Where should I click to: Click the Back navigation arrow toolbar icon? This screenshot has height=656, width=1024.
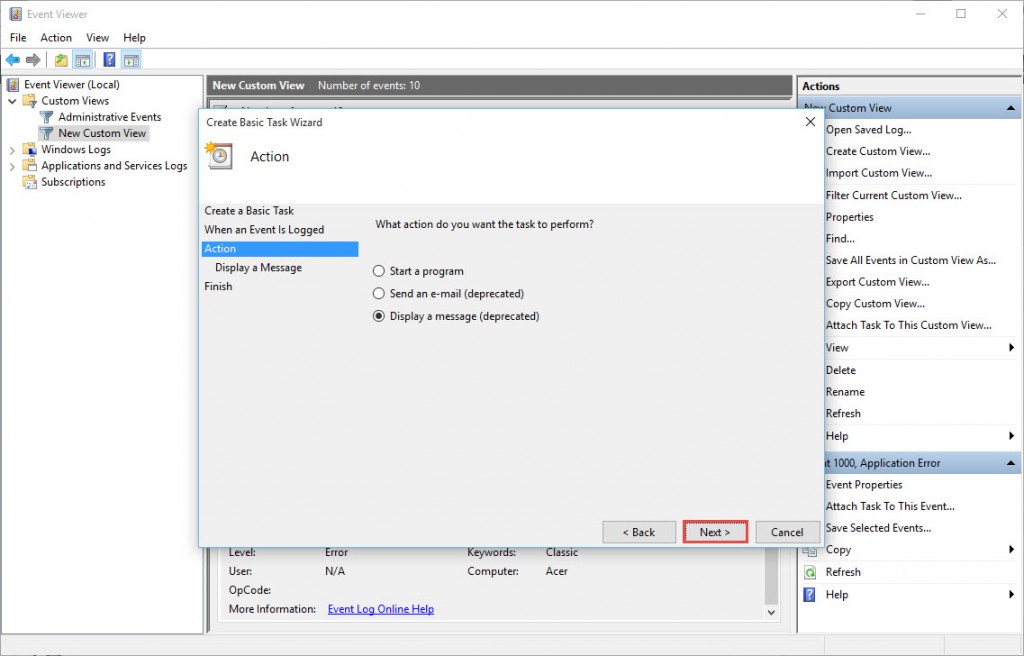[12, 59]
